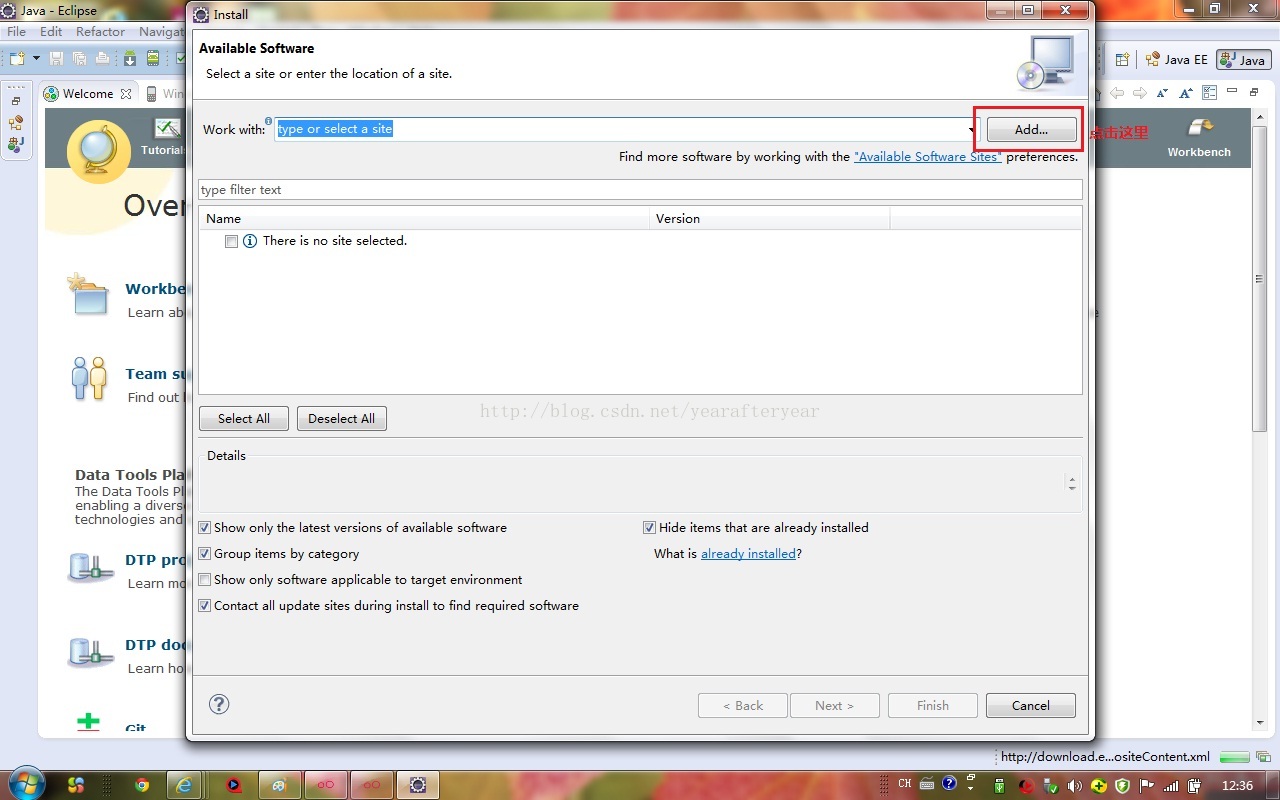Click the Team support people icon

pos(89,379)
